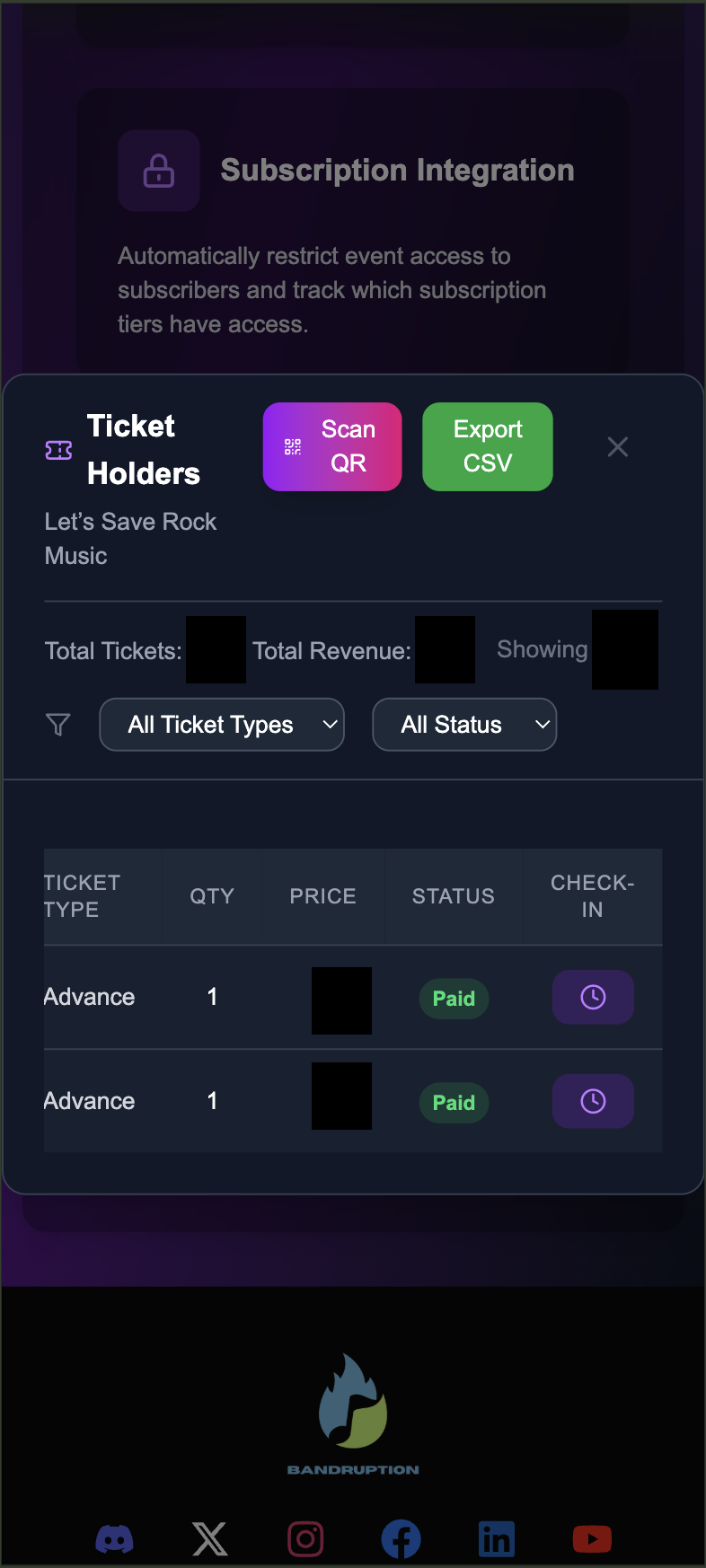706x1568 pixels.
Task: Click the Status column header
Action: click(454, 896)
